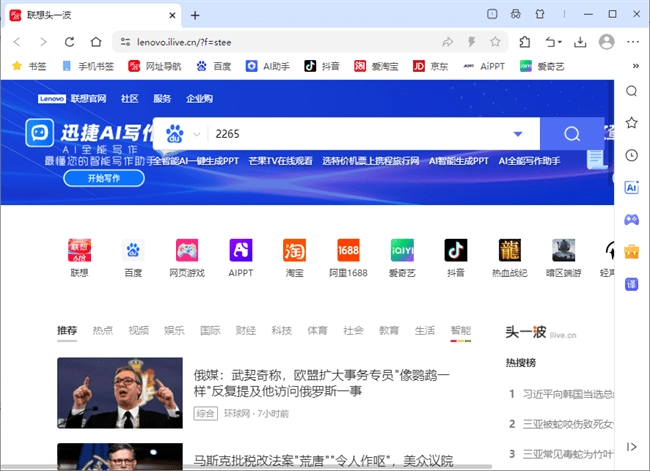650x471 pixels.
Task: Open the 联想官网 top link
Action: [x=88, y=98]
